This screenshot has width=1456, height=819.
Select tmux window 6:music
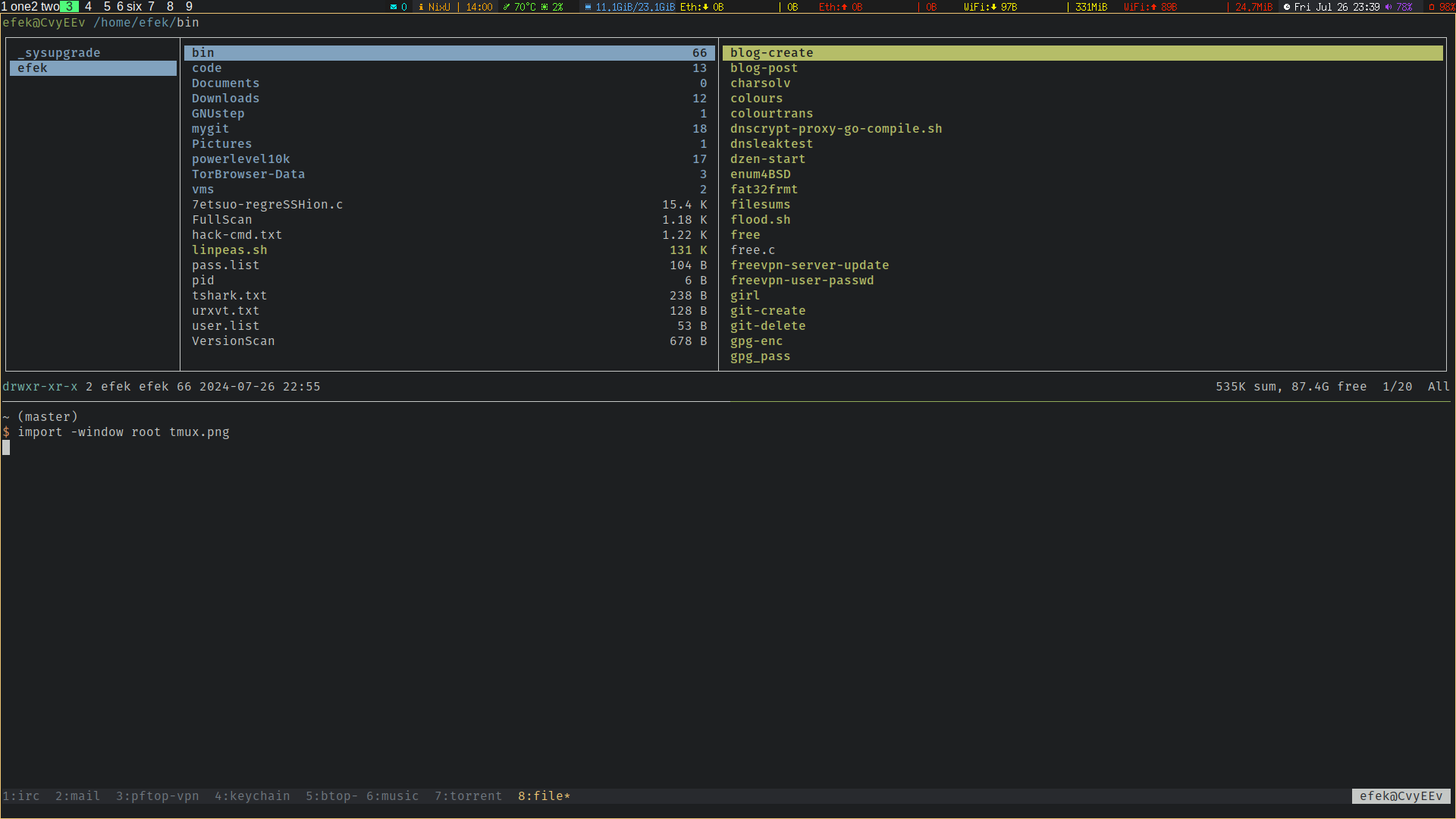pos(392,795)
